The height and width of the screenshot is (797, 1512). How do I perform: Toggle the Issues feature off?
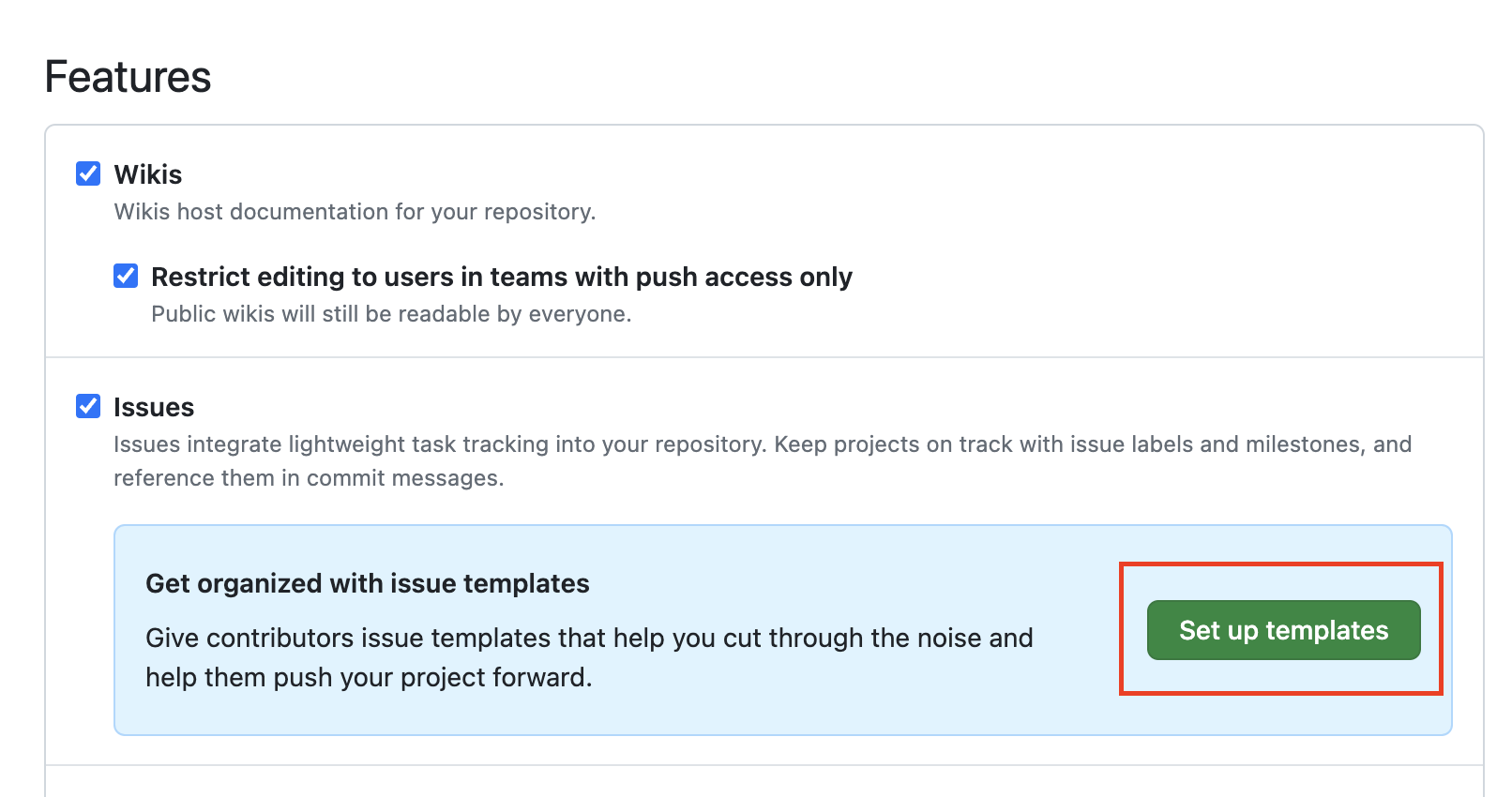88,406
